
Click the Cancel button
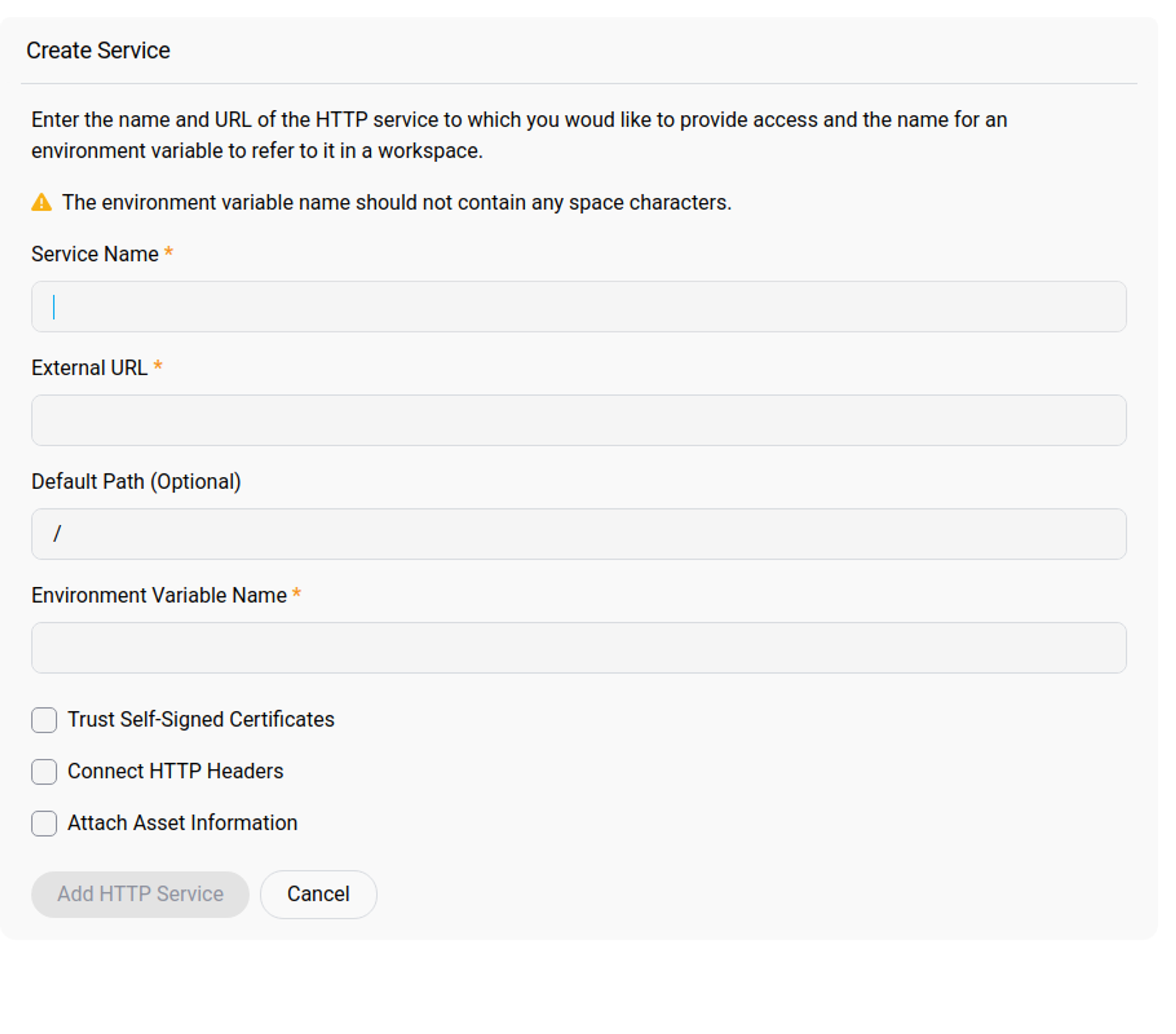pos(318,894)
